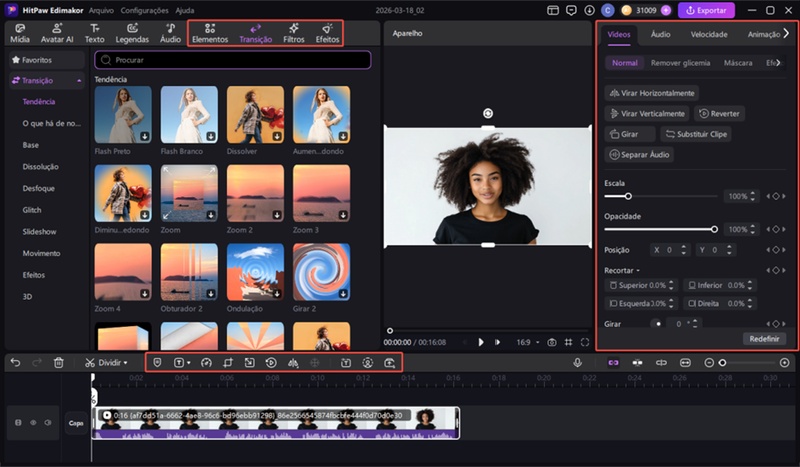
Task: Click the undo arrow in timeline toolbar
Action: click(x=15, y=362)
